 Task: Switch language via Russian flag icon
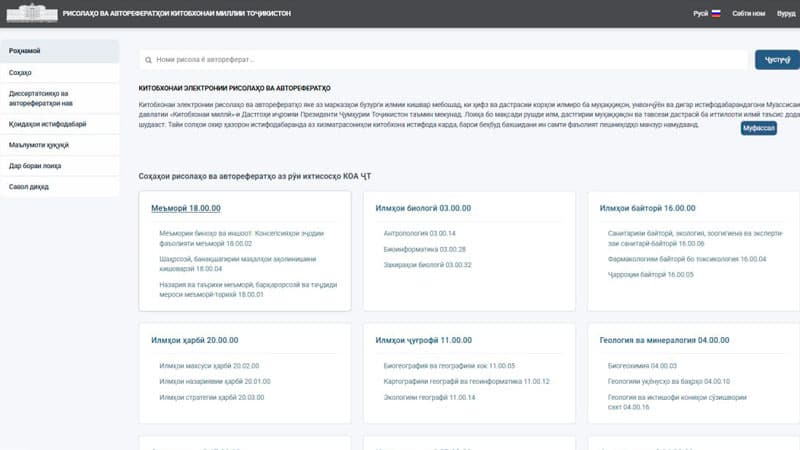pyautogui.click(x=716, y=14)
